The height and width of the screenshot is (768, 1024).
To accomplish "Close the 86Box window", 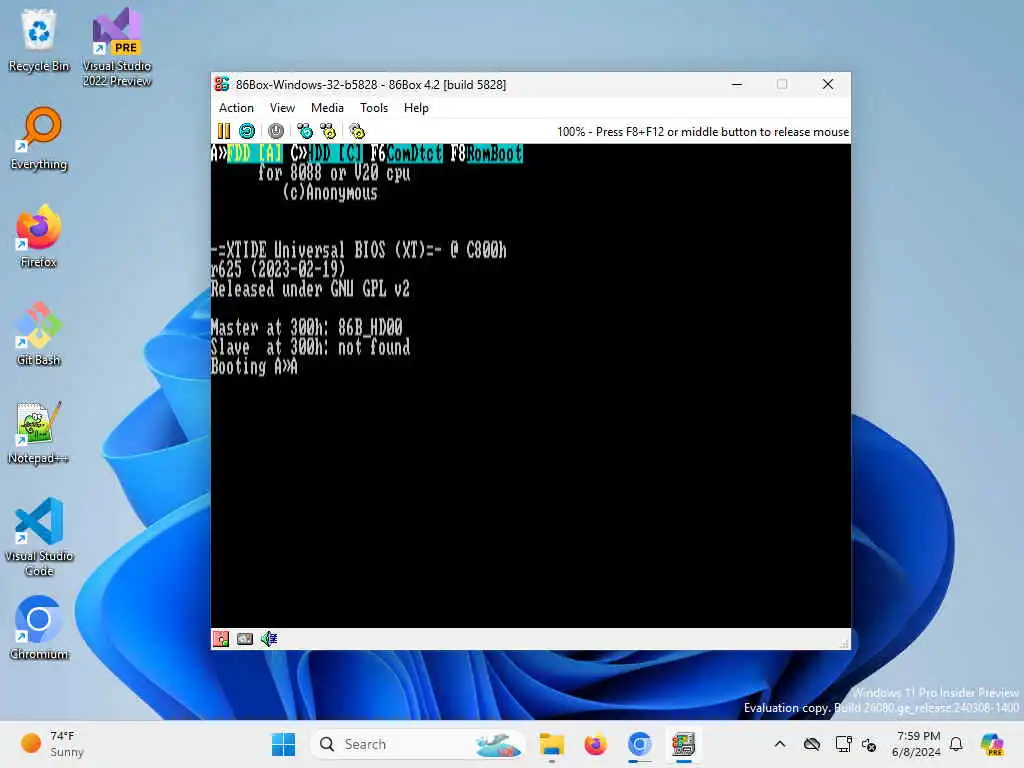I will click(827, 84).
